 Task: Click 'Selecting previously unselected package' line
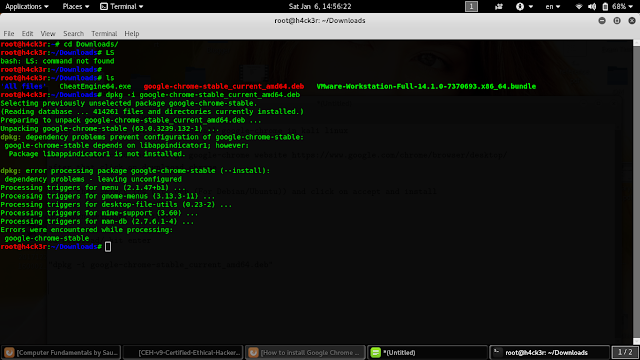[x=129, y=103]
